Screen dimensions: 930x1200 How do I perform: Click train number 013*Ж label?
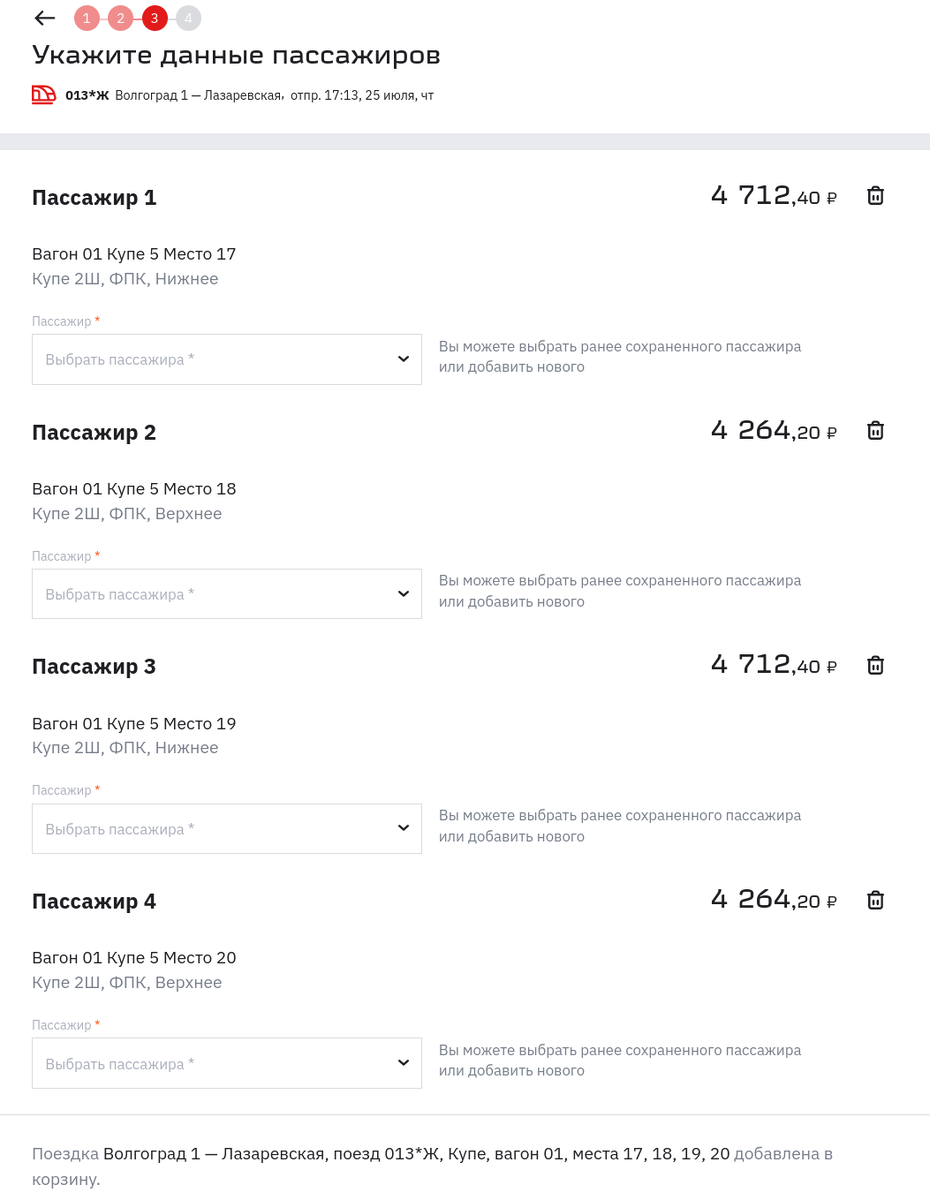tap(87, 96)
